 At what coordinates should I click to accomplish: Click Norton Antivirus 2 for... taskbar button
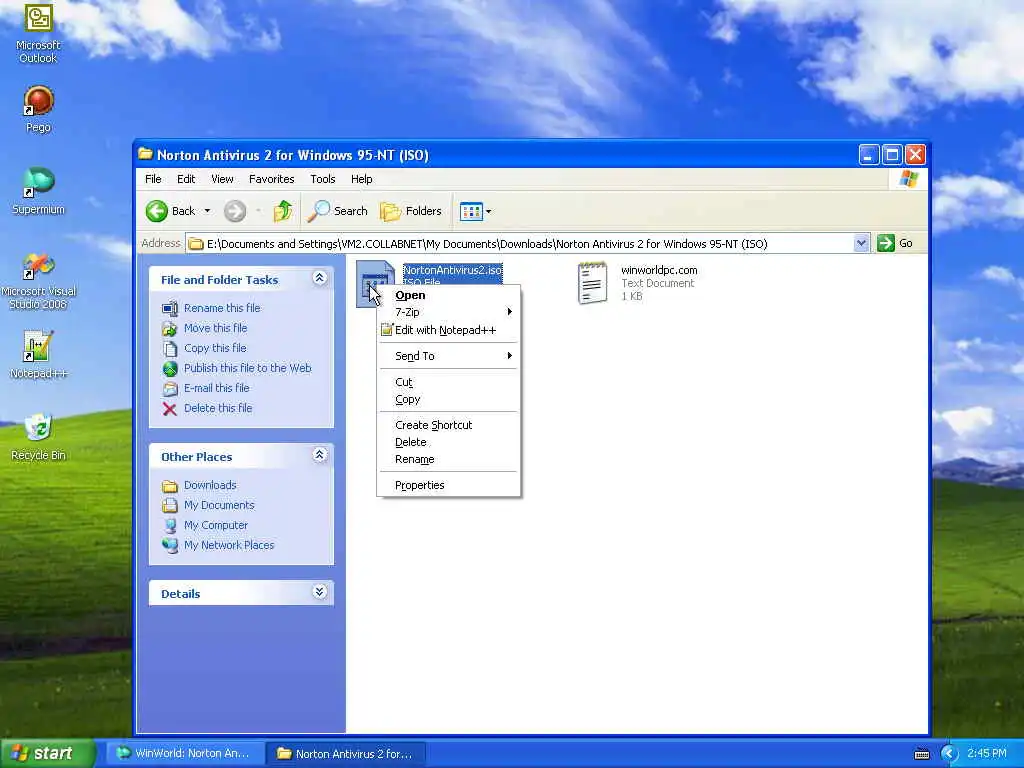click(x=347, y=754)
